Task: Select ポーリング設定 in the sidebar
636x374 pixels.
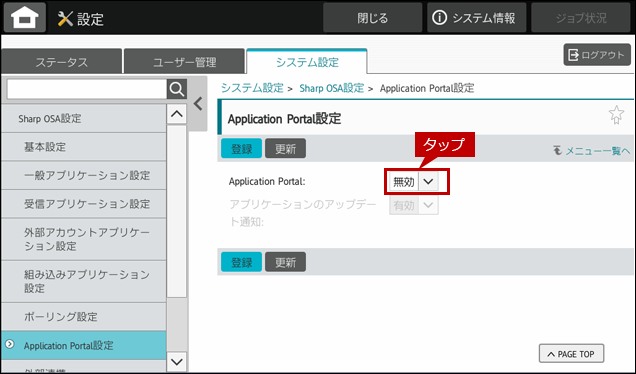Action: (84, 316)
